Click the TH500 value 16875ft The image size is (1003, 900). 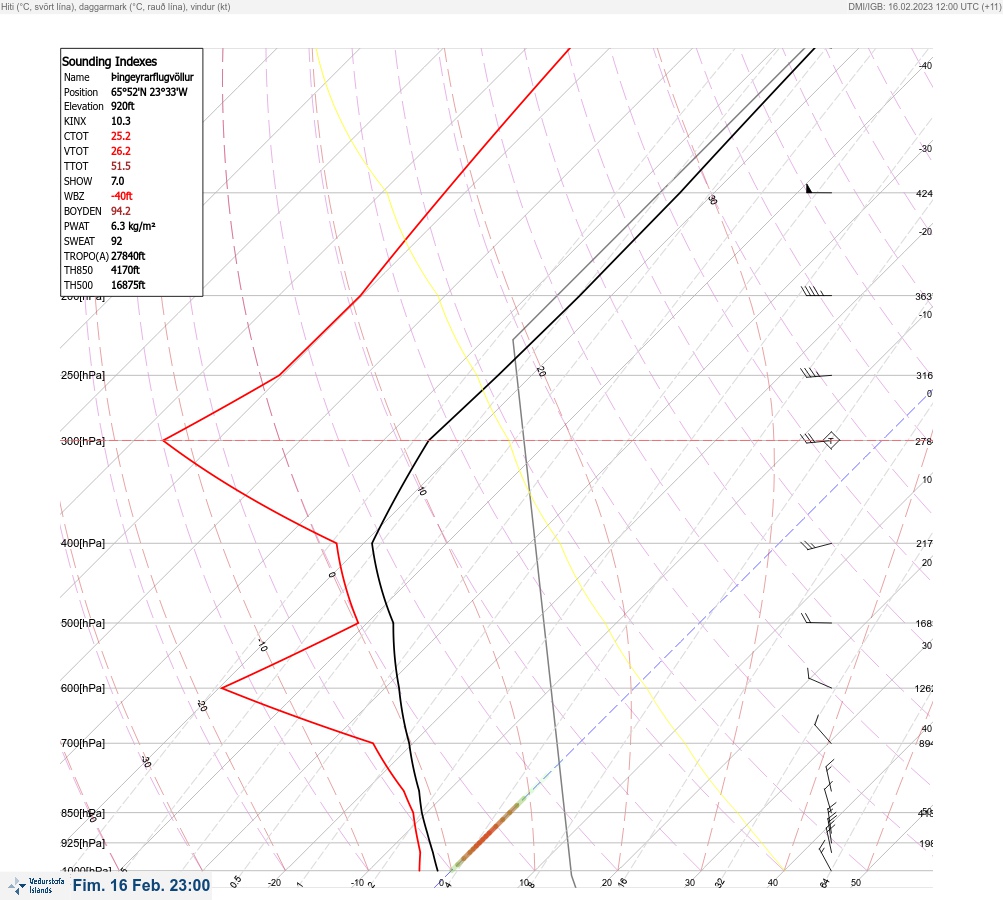pyautogui.click(x=128, y=285)
